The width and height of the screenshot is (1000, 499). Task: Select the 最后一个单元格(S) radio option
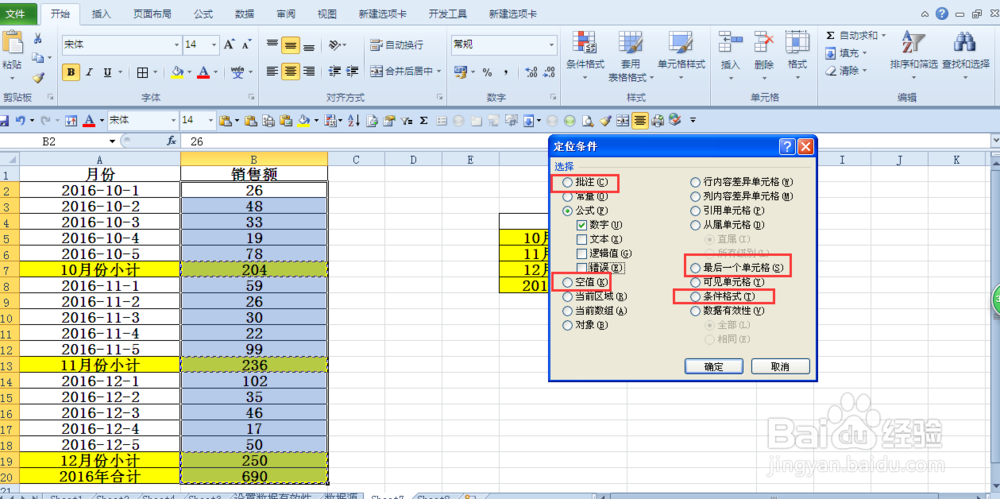pyautogui.click(x=695, y=267)
